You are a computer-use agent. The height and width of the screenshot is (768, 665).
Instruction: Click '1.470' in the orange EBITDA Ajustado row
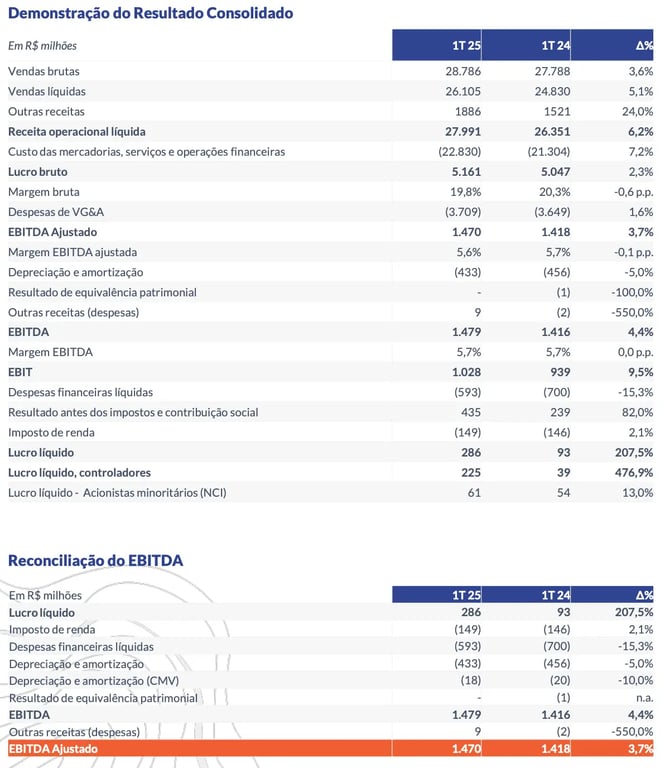pyautogui.click(x=466, y=748)
